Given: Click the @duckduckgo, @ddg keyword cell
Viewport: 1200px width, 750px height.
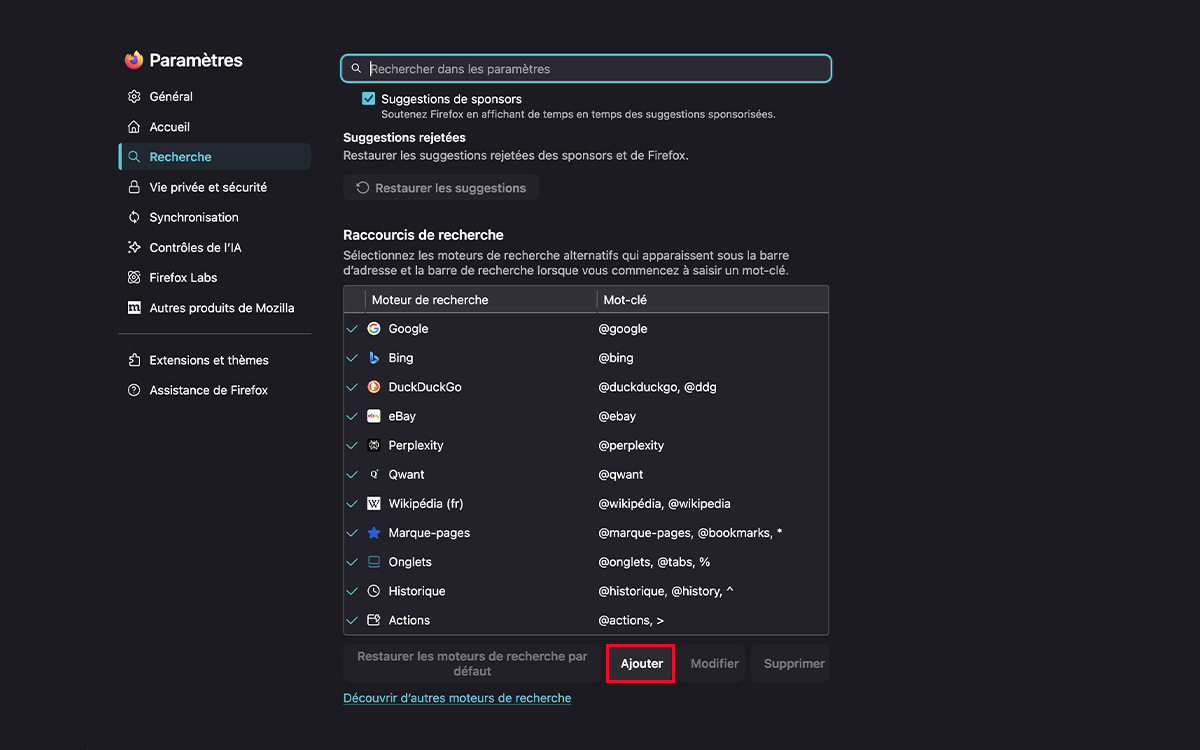Looking at the screenshot, I should click(x=658, y=387).
